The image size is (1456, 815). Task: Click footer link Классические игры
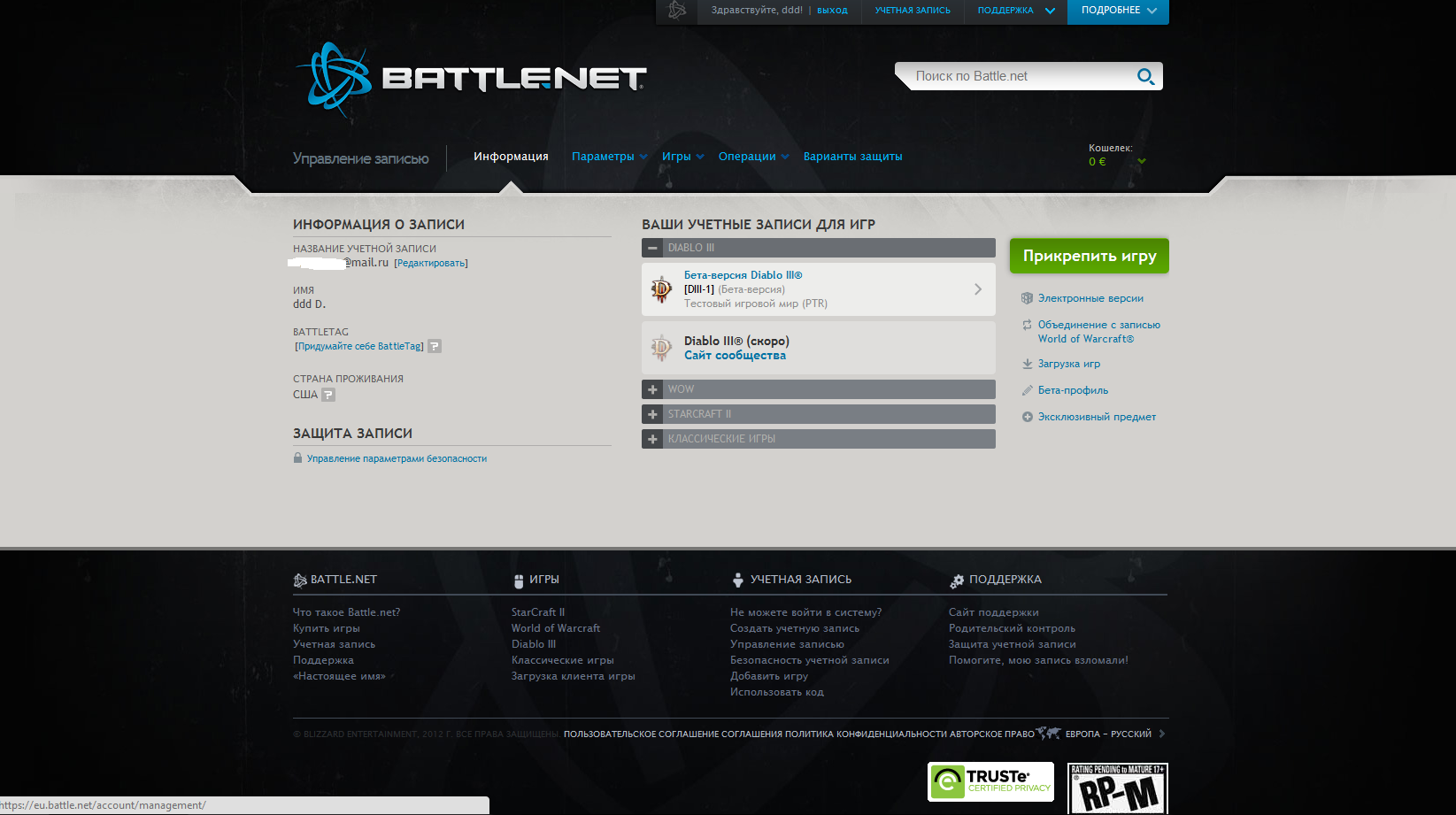(563, 660)
